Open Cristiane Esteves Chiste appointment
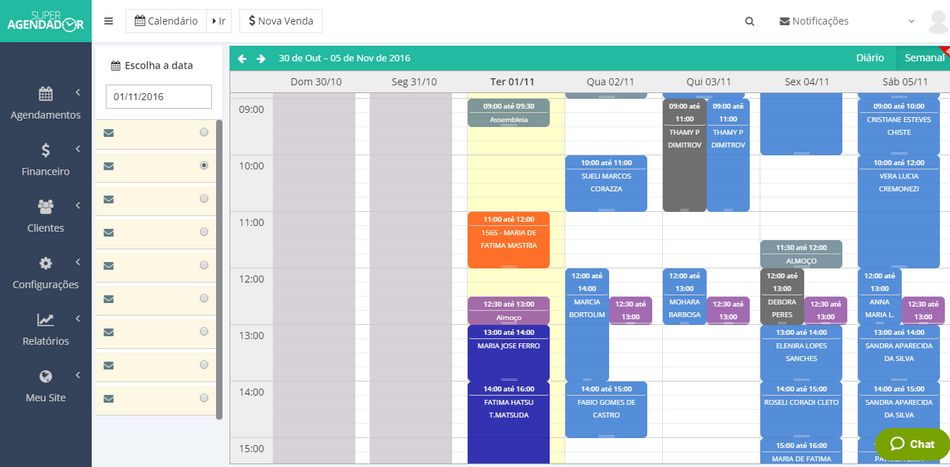Viewport: 950px width, 467px height. pos(899,127)
